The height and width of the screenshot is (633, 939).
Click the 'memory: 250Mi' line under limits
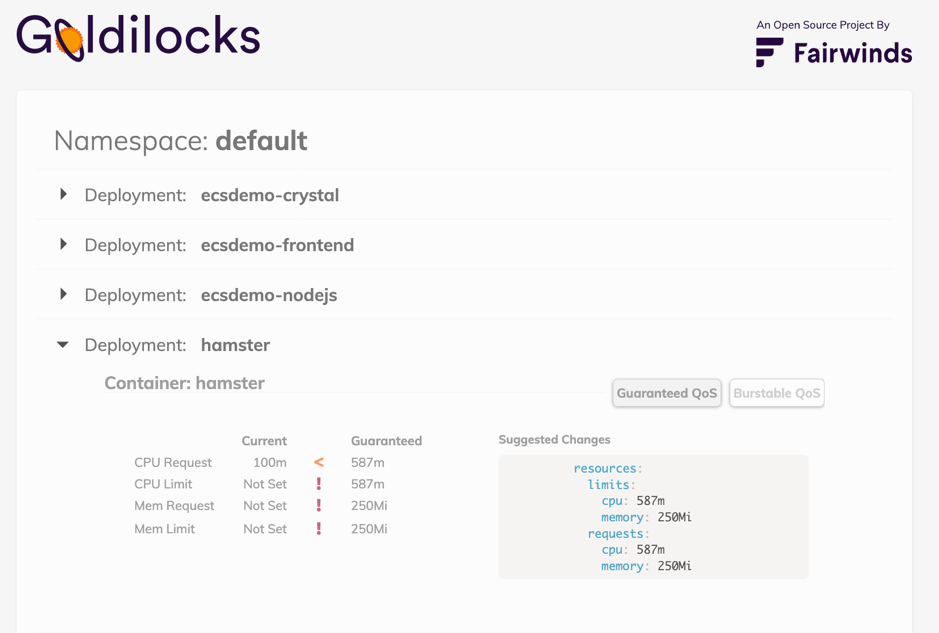click(646, 517)
